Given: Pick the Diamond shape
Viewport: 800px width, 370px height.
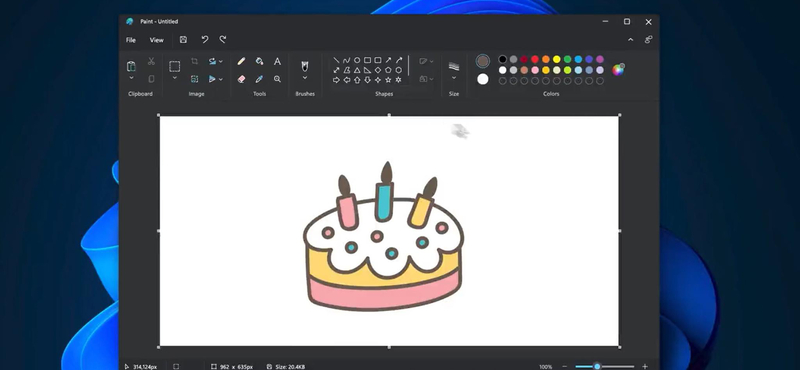Looking at the screenshot, I should (x=378, y=70).
